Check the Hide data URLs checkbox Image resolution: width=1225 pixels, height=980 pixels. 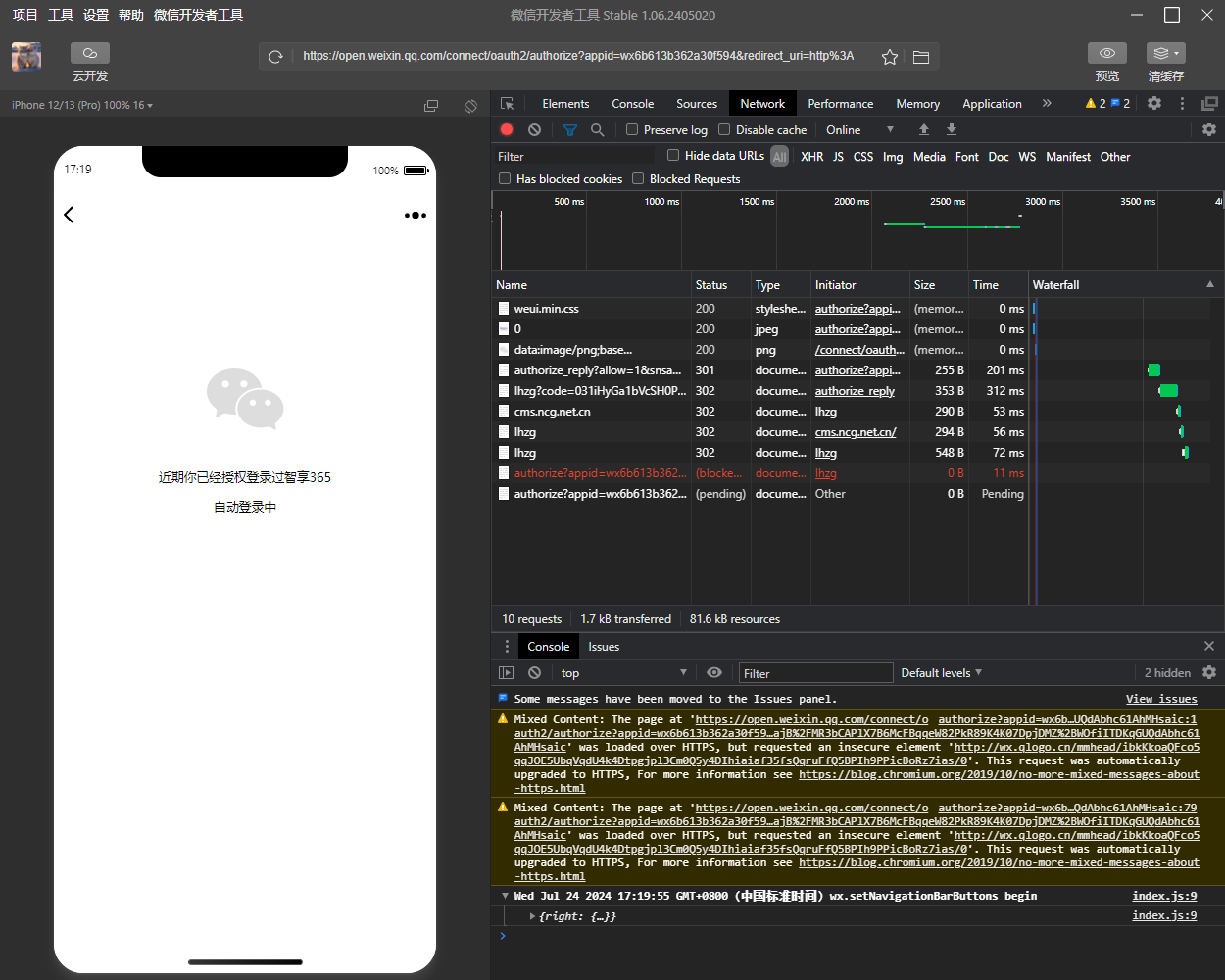point(673,155)
